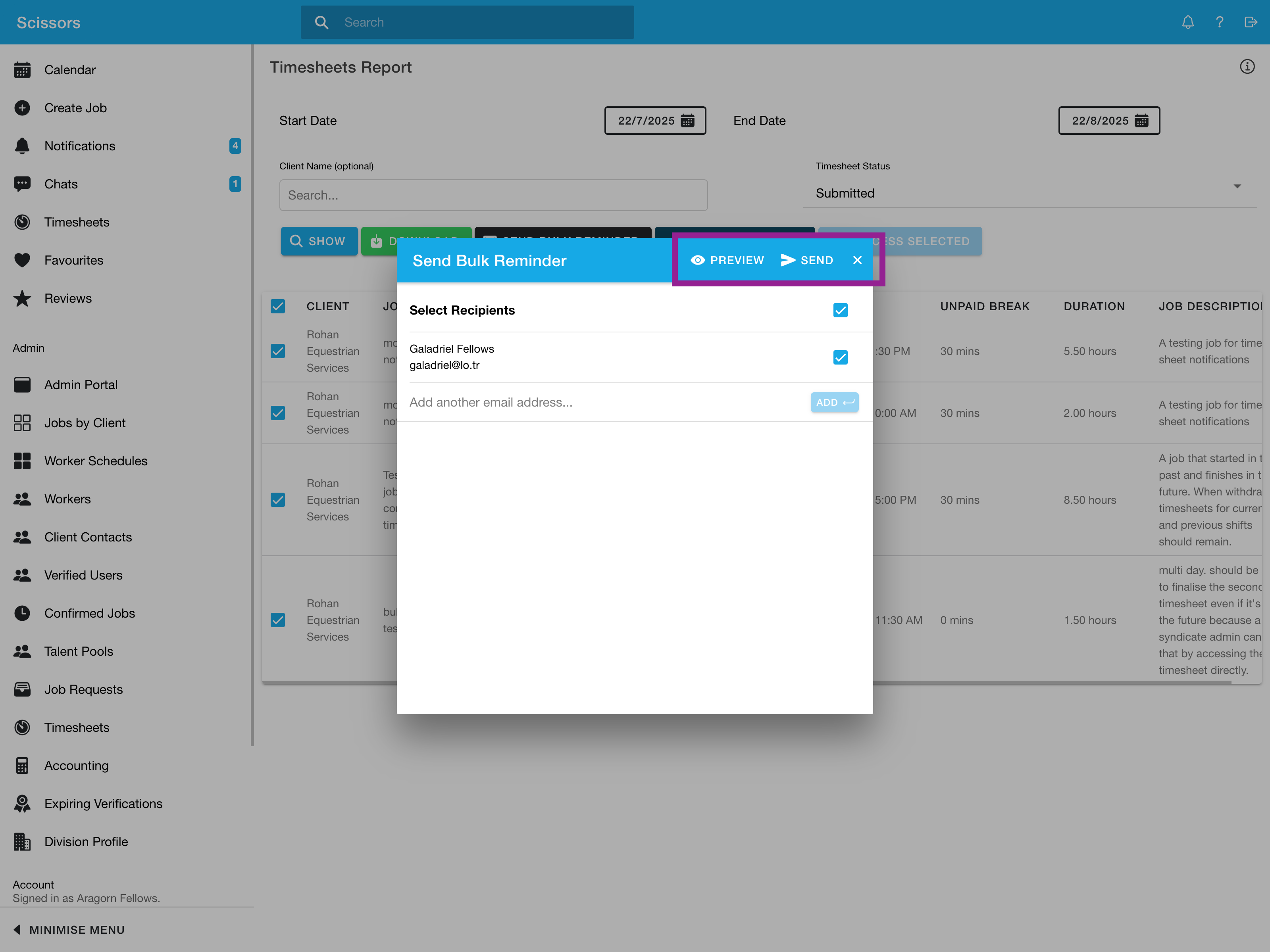Image resolution: width=1270 pixels, height=952 pixels.
Task: Open the Accounting sidebar item
Action: tap(76, 766)
